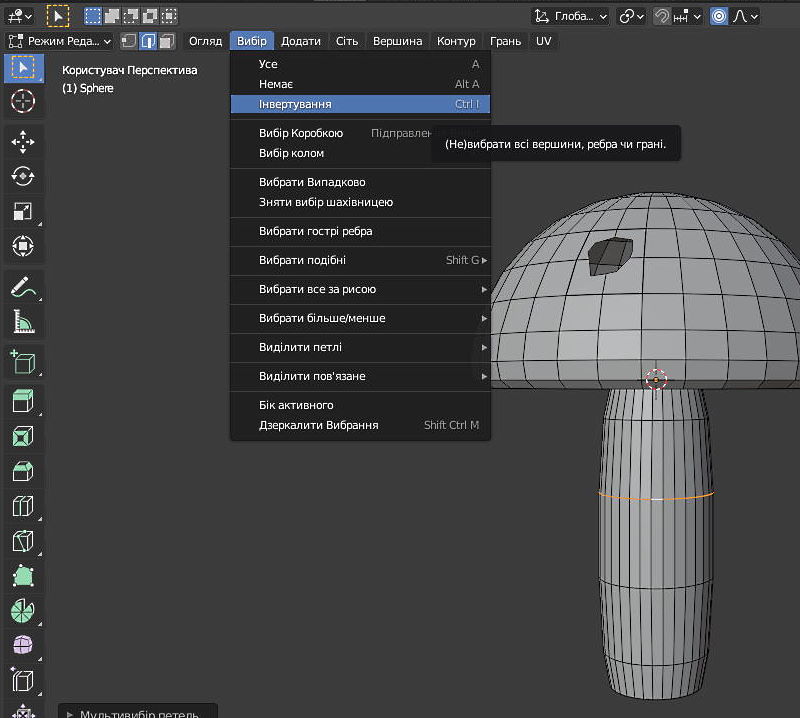Select the Loop Cut tool
The height and width of the screenshot is (718, 800).
[23, 506]
